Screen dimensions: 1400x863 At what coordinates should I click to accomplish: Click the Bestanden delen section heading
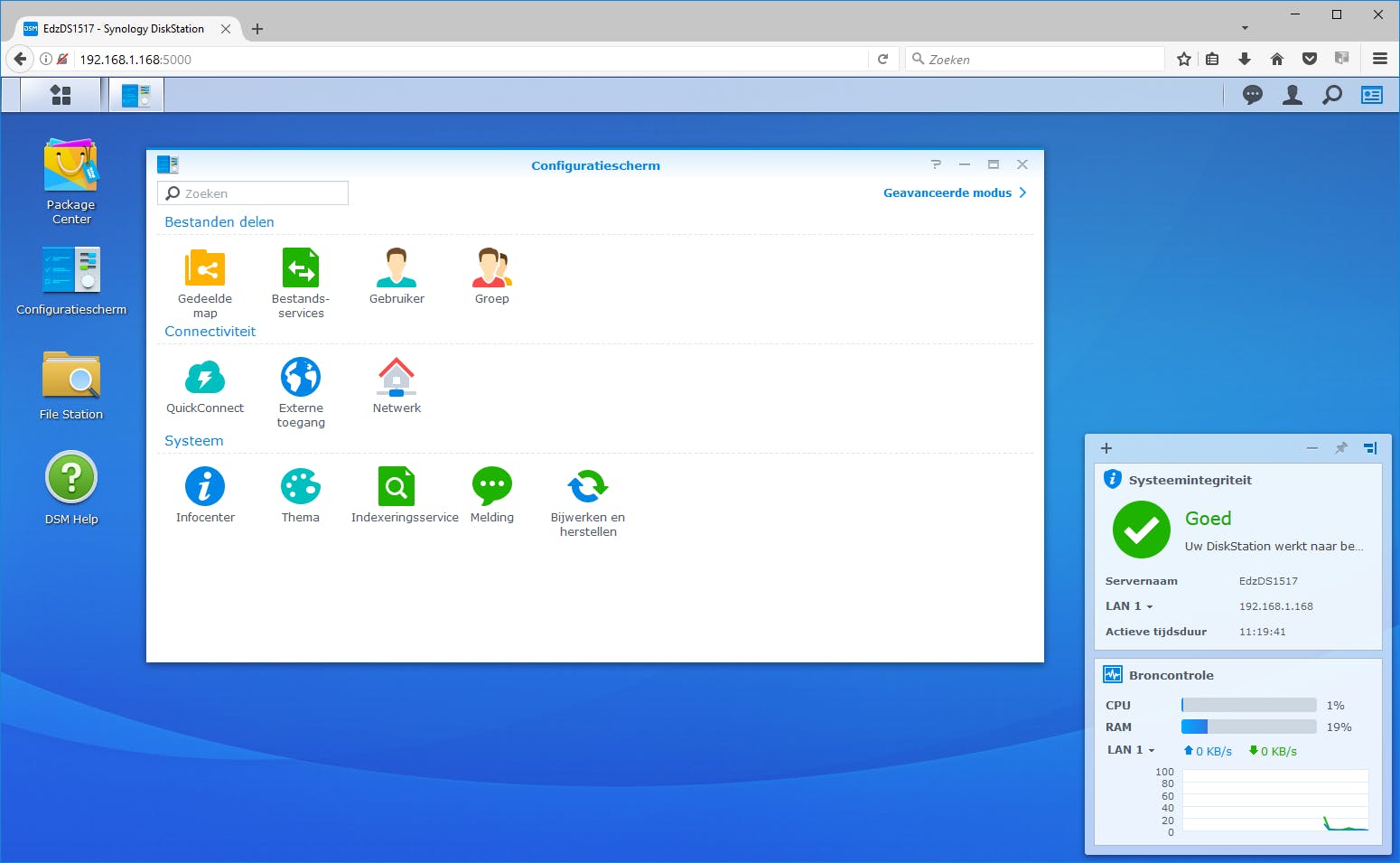click(219, 221)
